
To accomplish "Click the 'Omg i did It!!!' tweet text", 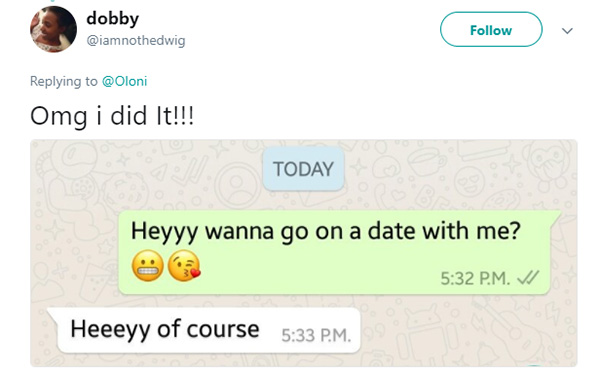I will tap(112, 116).
